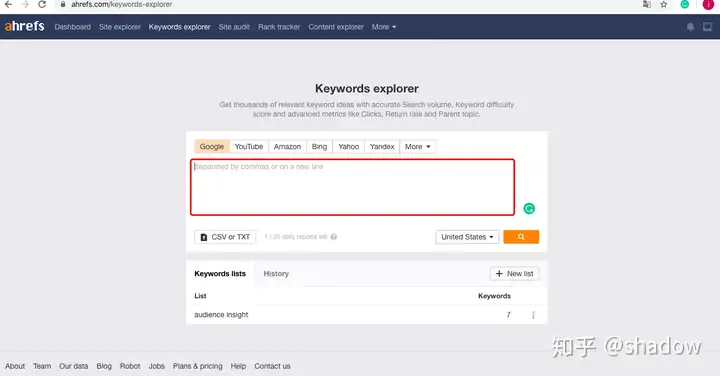720x376 pixels.
Task: Open the Robot footer link
Action: (x=130, y=366)
